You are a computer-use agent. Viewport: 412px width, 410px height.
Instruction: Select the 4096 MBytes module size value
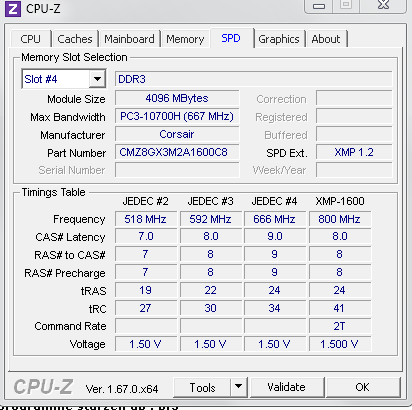[177, 98]
